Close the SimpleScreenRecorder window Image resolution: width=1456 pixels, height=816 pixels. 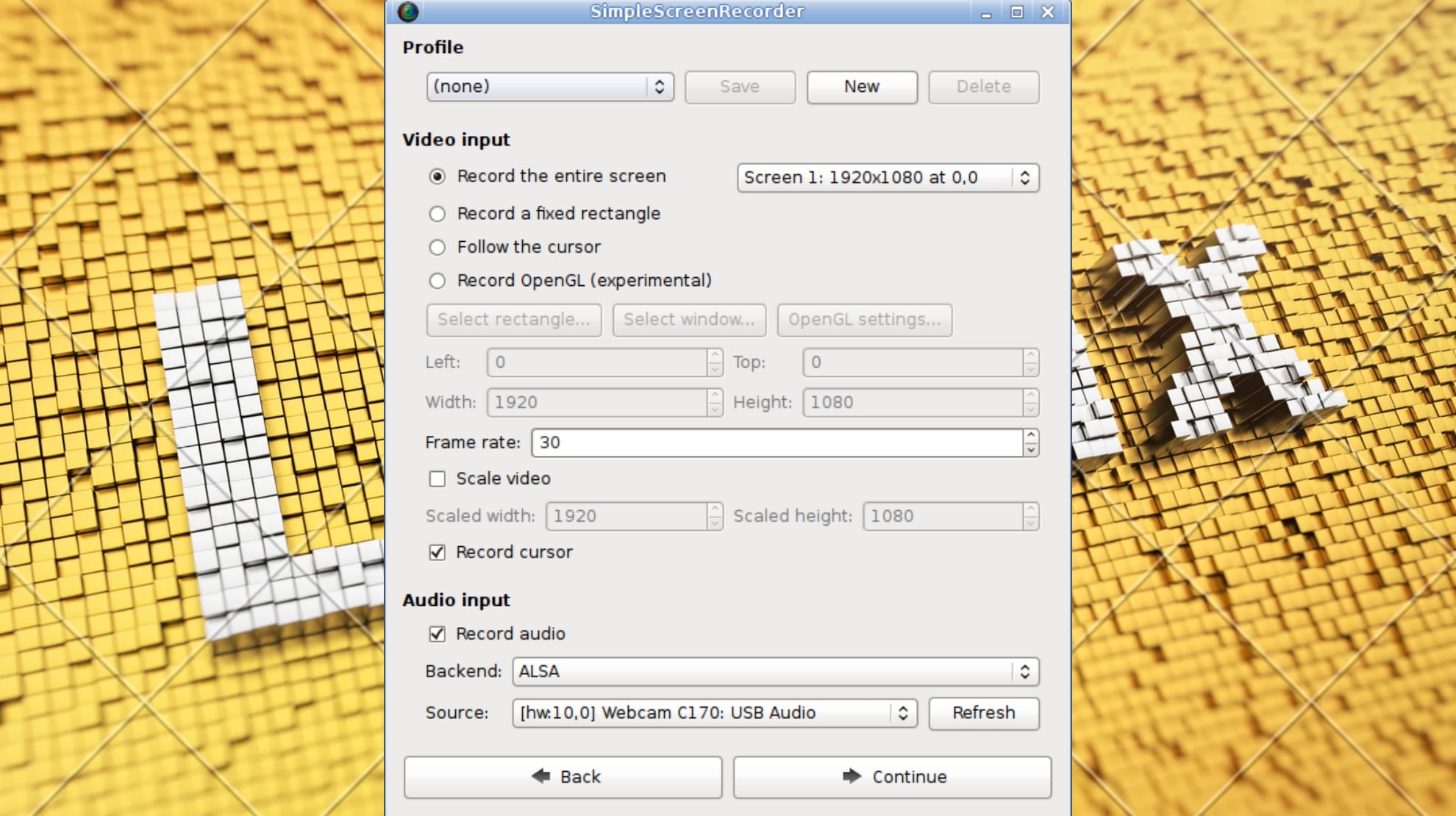click(1048, 12)
